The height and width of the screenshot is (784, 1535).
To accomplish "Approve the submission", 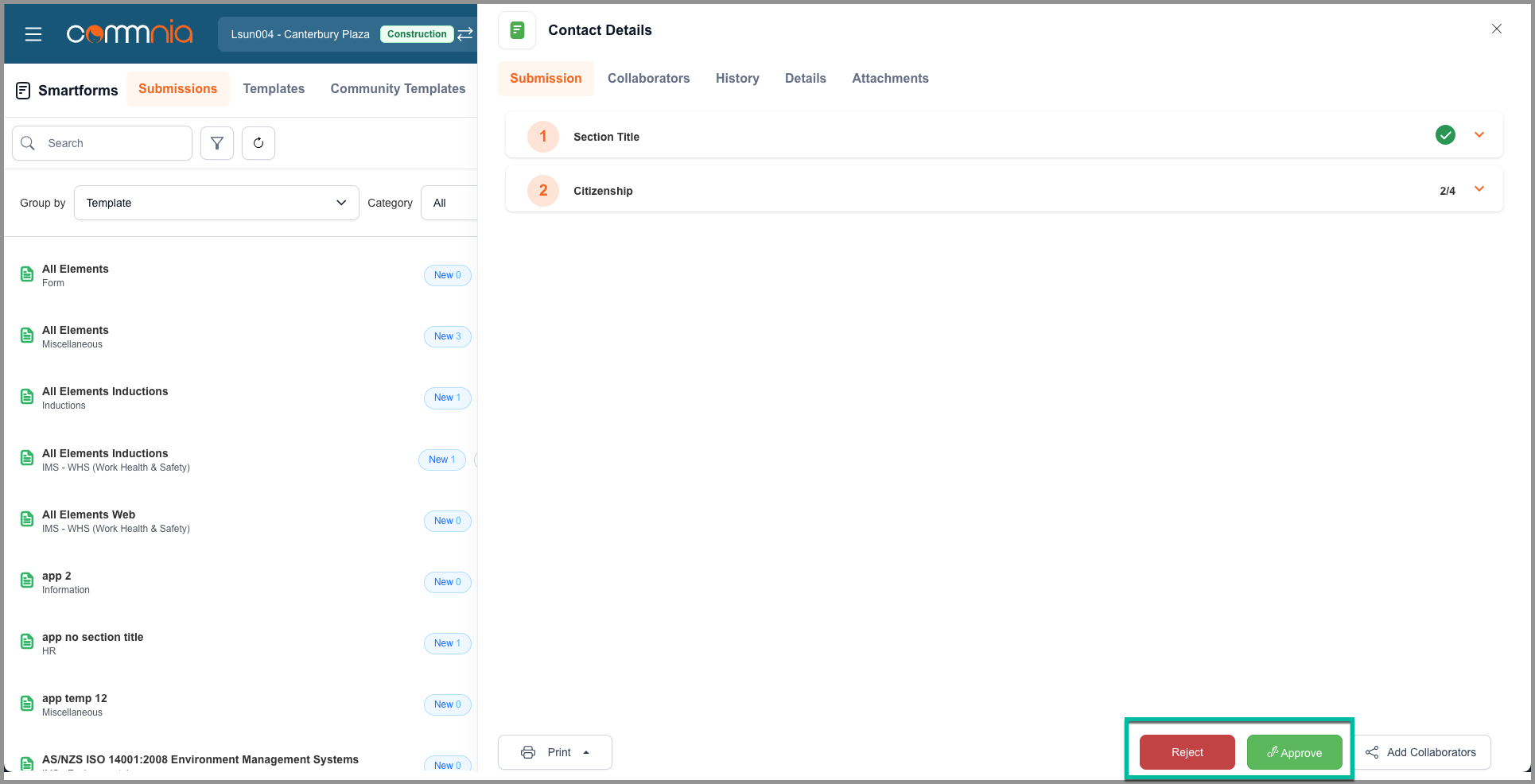I will click(x=1294, y=752).
